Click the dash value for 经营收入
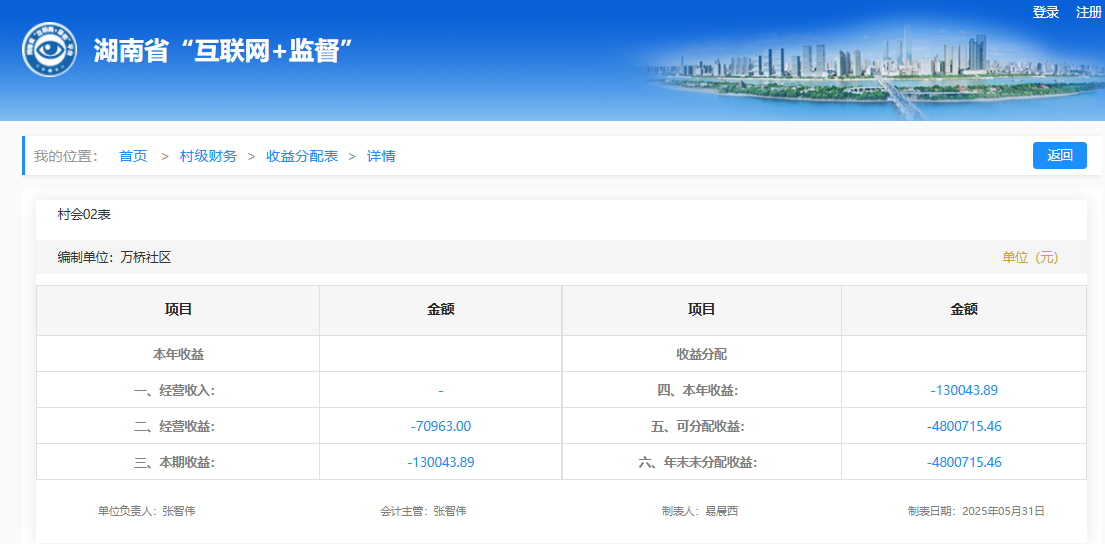The width and height of the screenshot is (1105, 544). pos(440,390)
